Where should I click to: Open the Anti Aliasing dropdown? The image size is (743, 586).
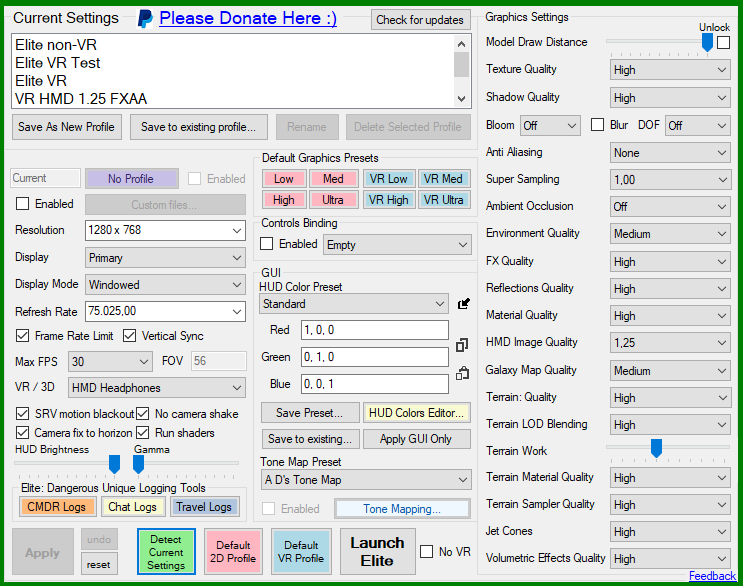click(x=670, y=153)
